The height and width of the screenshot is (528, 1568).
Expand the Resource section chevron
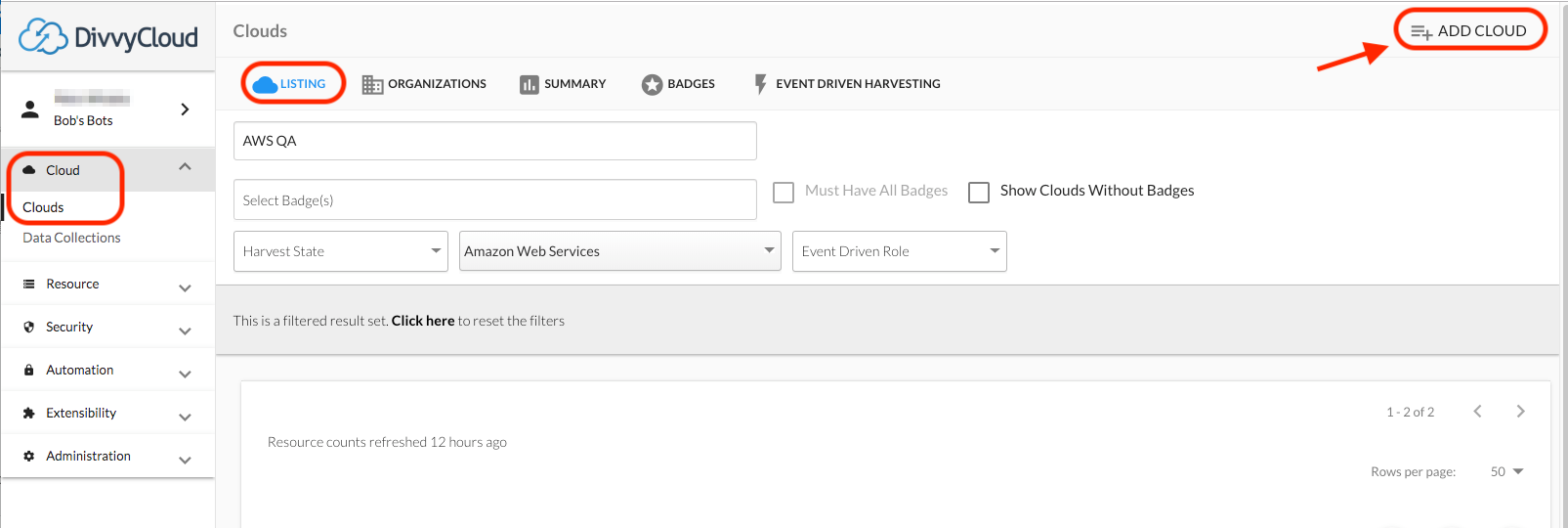tap(185, 287)
